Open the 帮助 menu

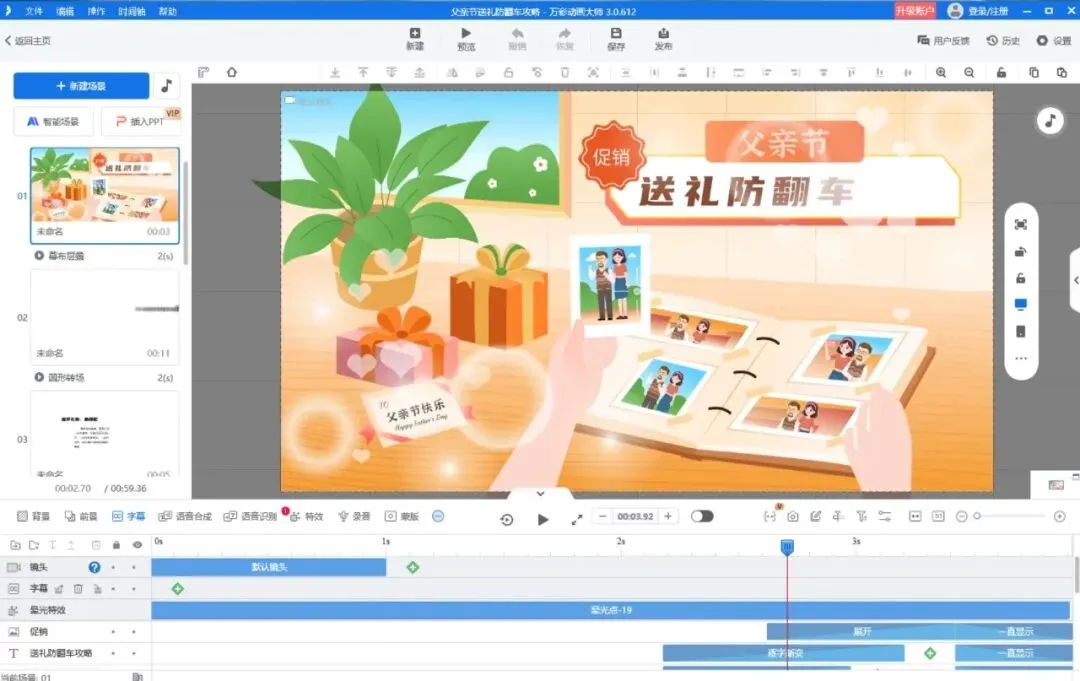click(167, 11)
